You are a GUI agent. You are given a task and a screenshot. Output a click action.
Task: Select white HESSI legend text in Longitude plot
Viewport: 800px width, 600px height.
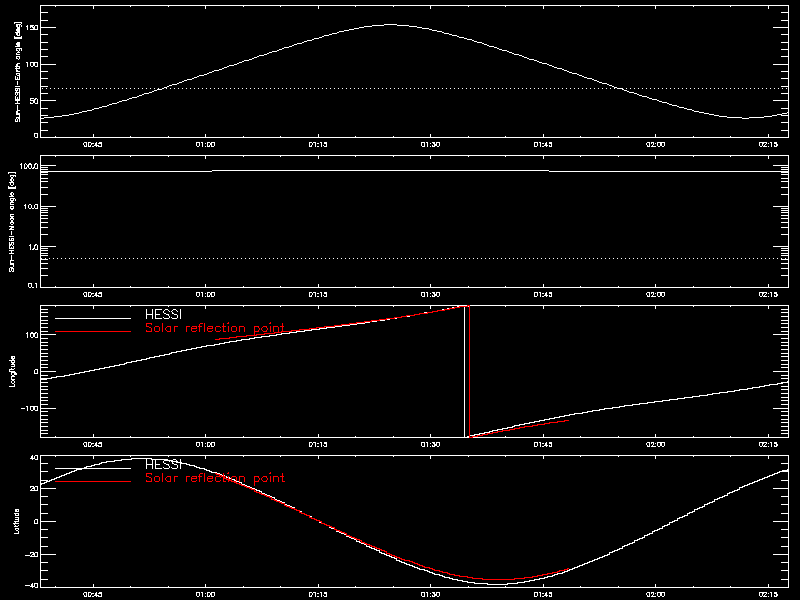click(x=163, y=315)
